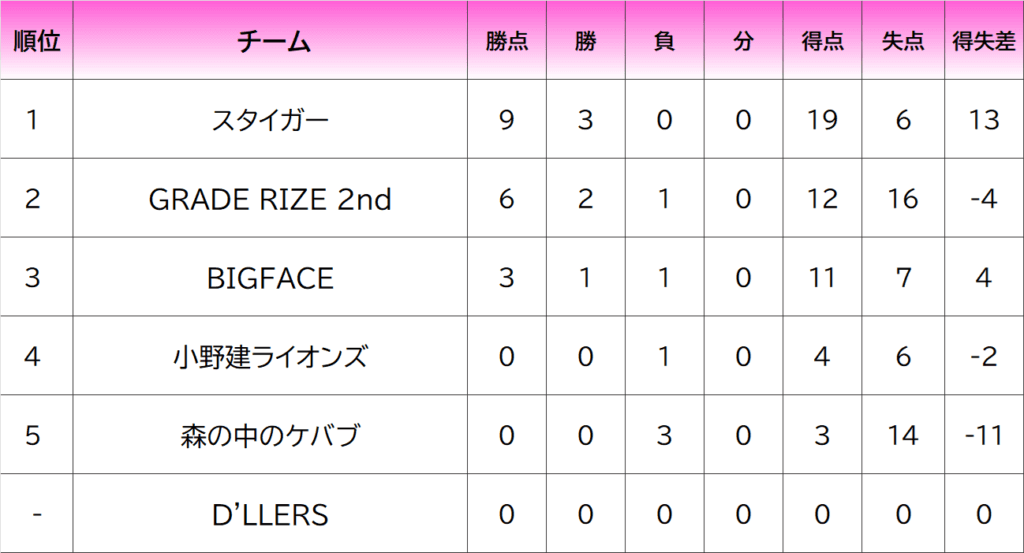This screenshot has width=1024, height=553.
Task: Click GRADE RIZE 2nd's goals conceded 16
Action: point(903,198)
